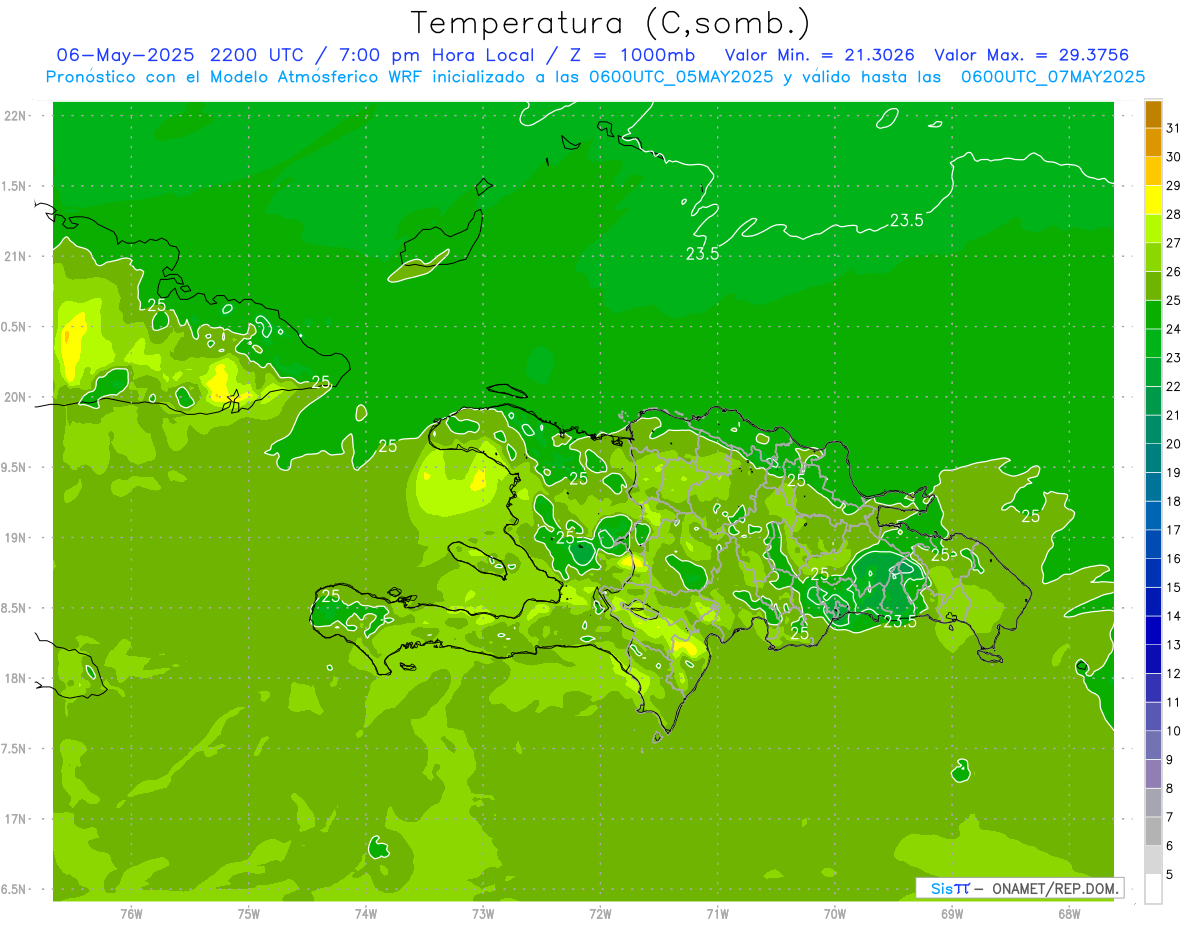
Task: Click the yellow legend swatch between 28 and 29
Action: click(1153, 200)
